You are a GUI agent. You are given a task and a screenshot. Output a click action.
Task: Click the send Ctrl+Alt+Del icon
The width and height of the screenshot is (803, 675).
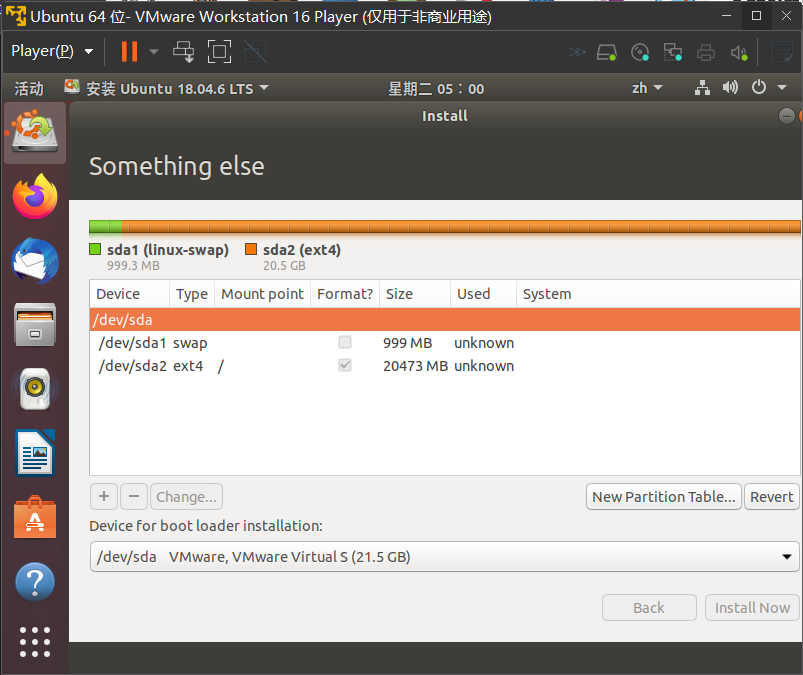(184, 51)
